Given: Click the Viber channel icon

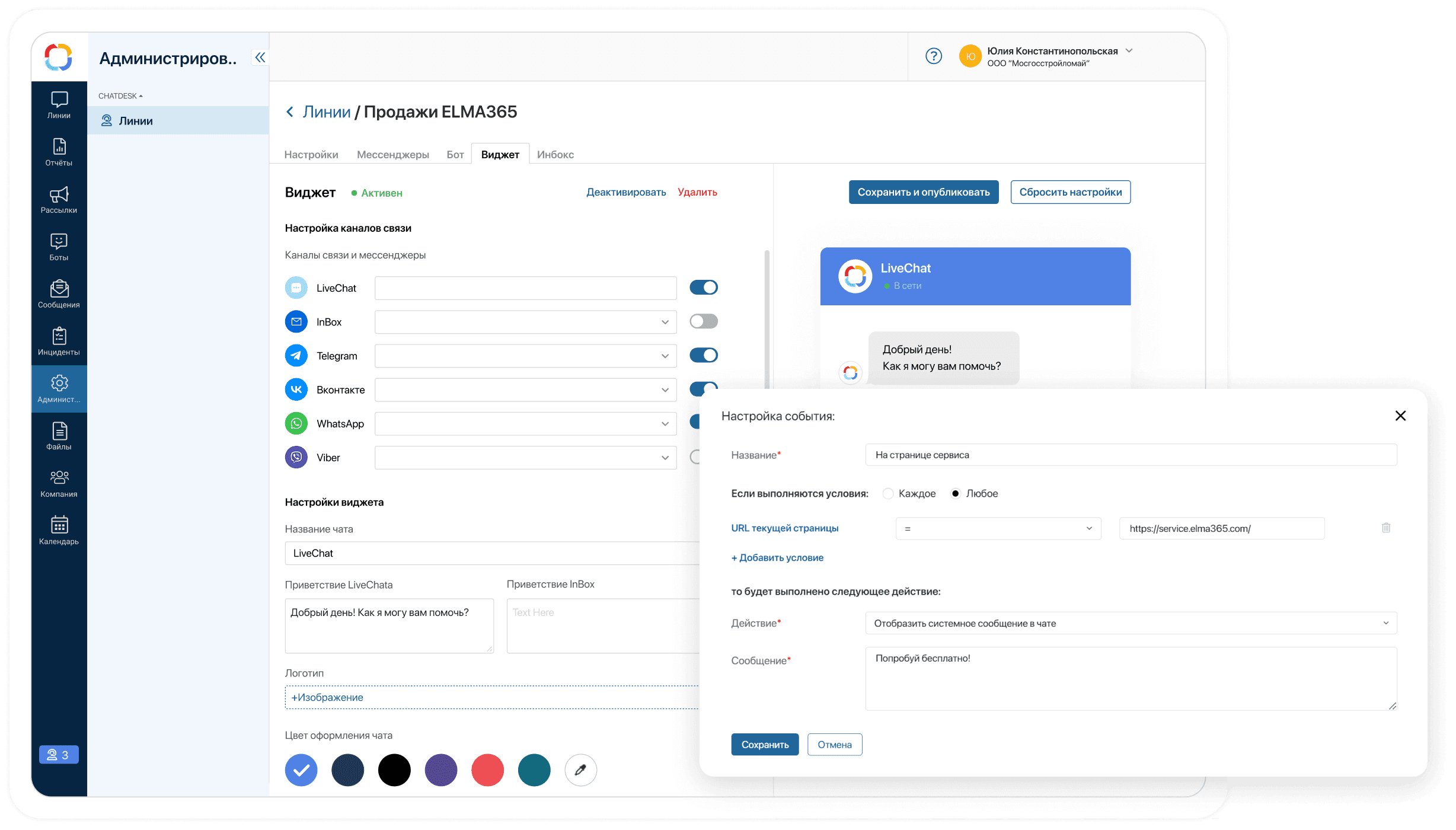Looking at the screenshot, I should pyautogui.click(x=296, y=457).
